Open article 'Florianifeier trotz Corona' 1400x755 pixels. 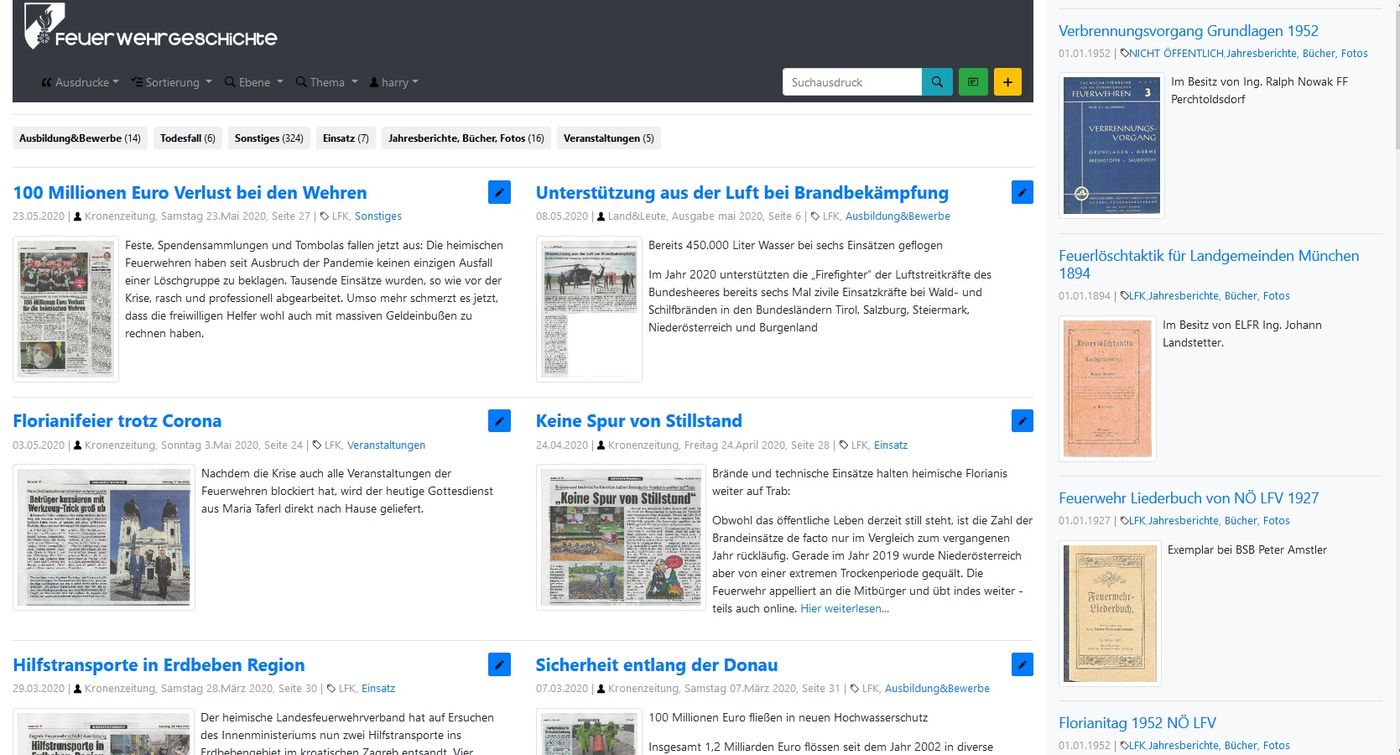tap(117, 421)
